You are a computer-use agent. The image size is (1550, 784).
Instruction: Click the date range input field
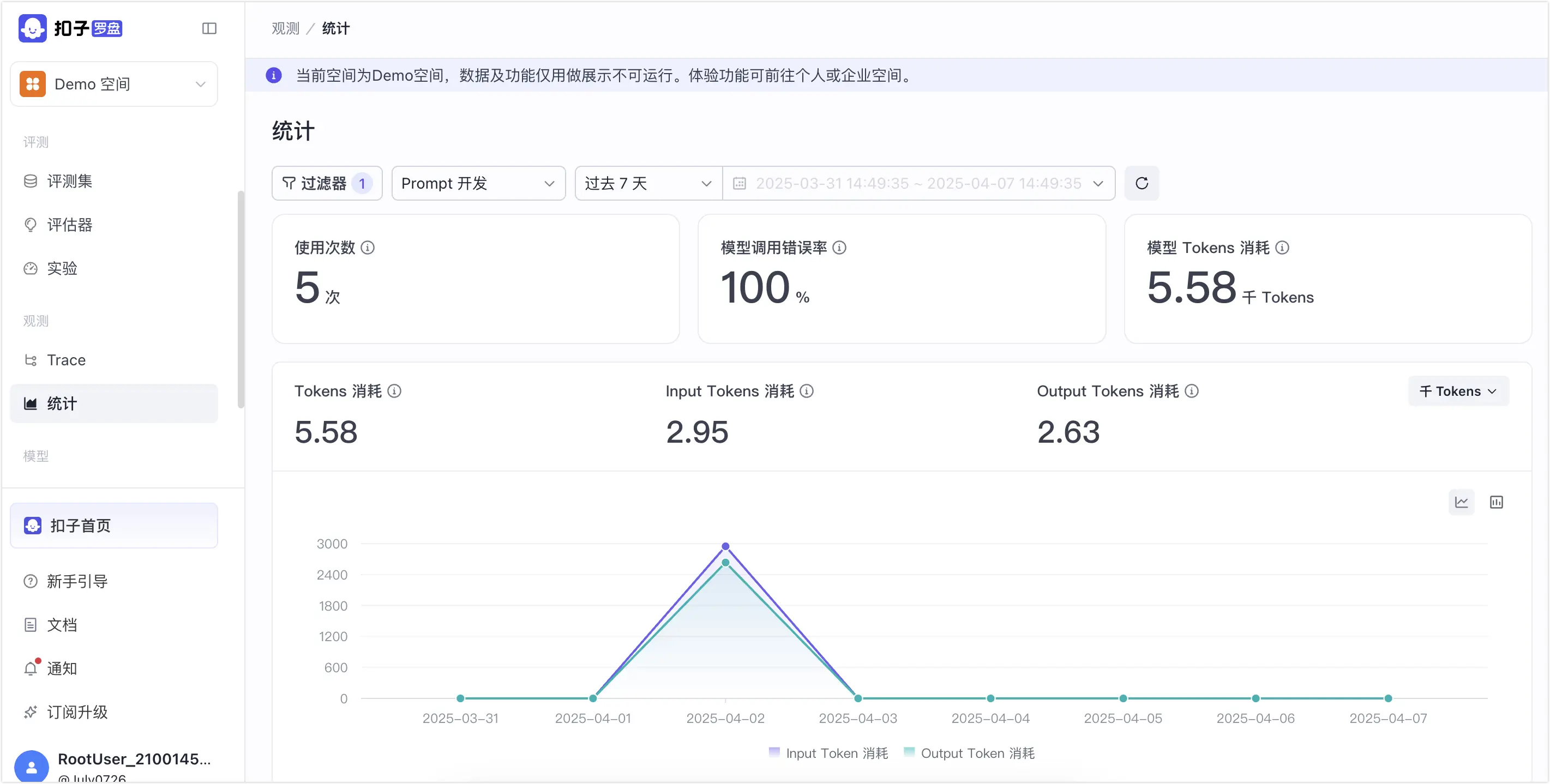(x=918, y=183)
